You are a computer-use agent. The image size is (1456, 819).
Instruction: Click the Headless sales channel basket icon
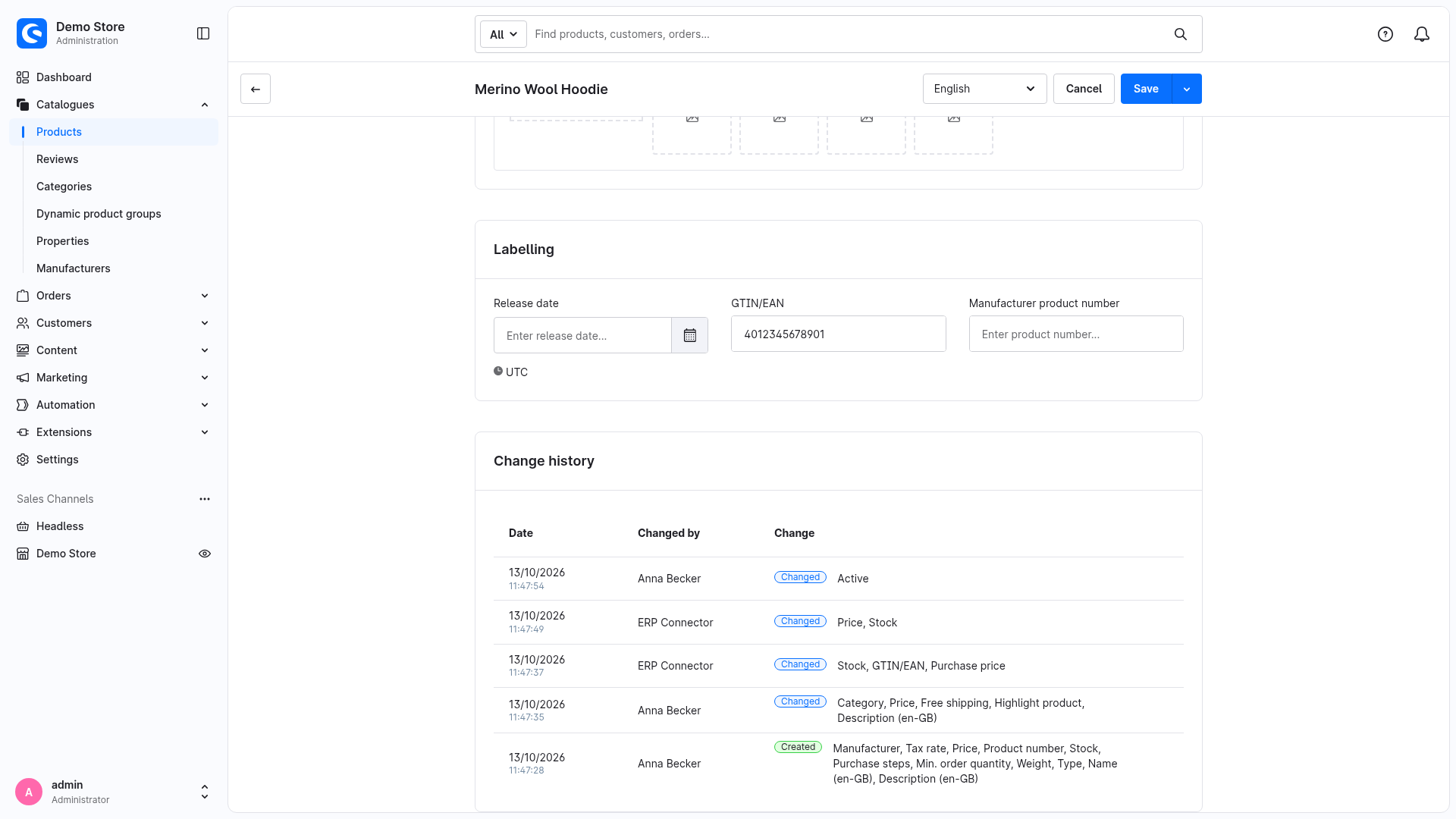23,526
